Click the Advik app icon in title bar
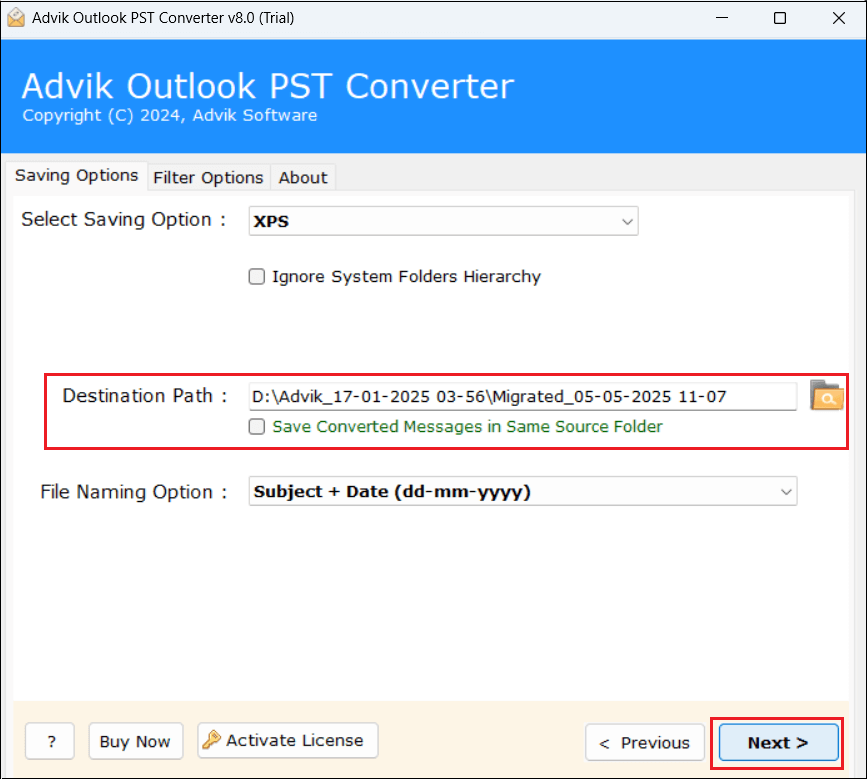 click(x=16, y=18)
